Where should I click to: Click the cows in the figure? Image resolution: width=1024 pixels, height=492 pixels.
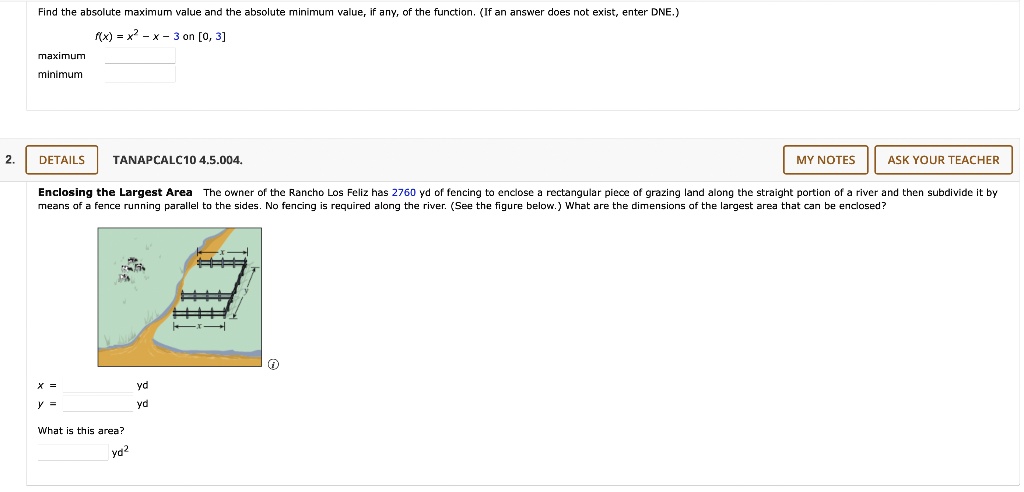click(x=131, y=270)
